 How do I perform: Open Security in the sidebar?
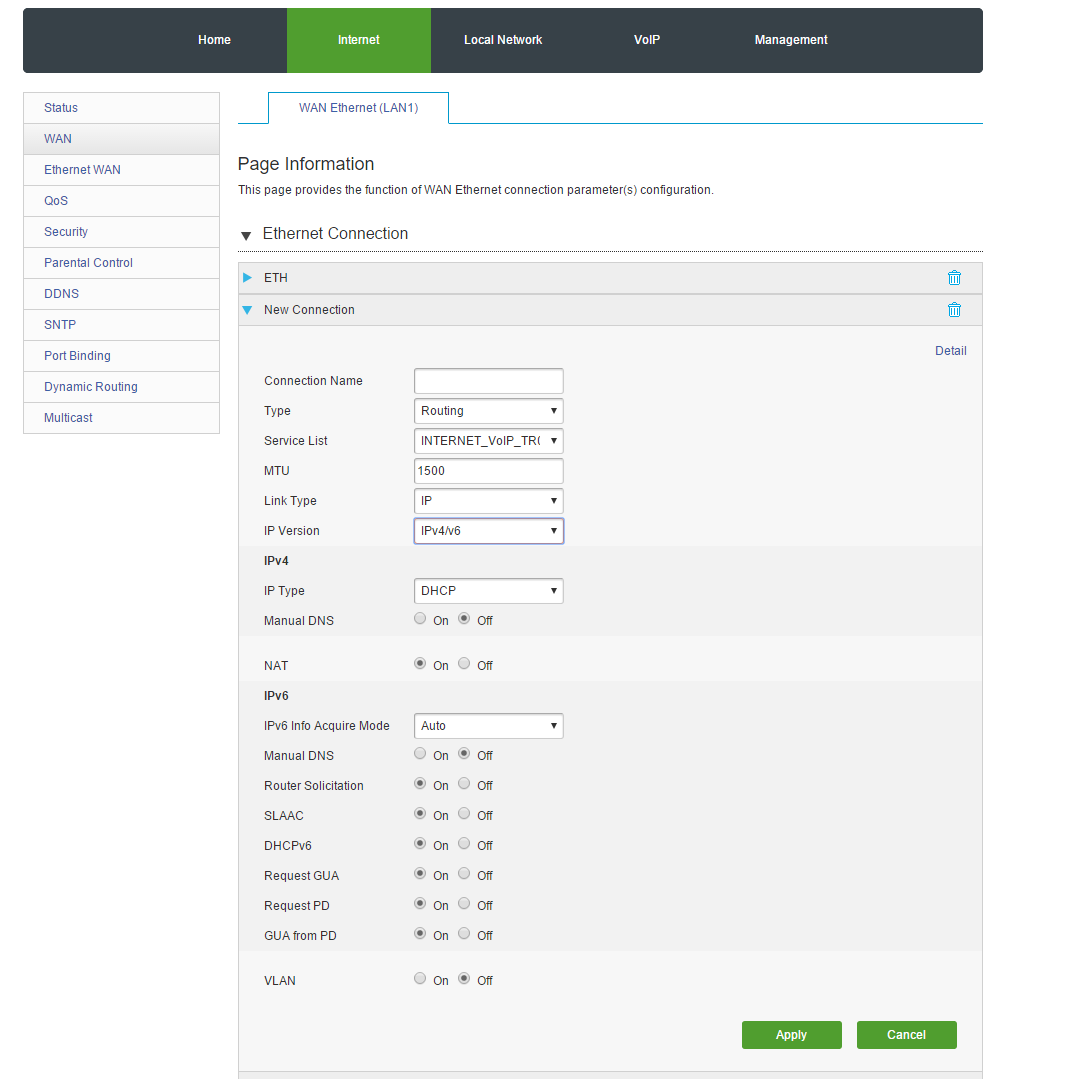click(122, 232)
